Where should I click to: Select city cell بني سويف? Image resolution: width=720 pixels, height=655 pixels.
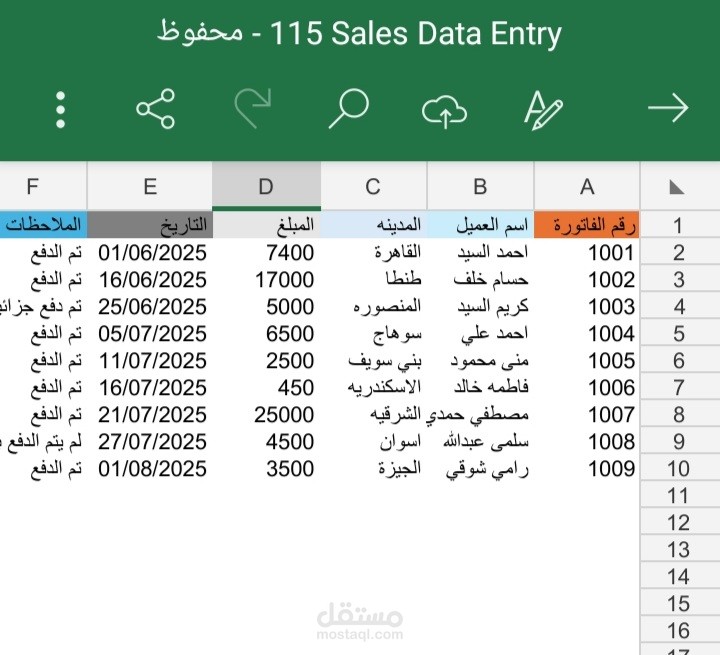(x=374, y=361)
